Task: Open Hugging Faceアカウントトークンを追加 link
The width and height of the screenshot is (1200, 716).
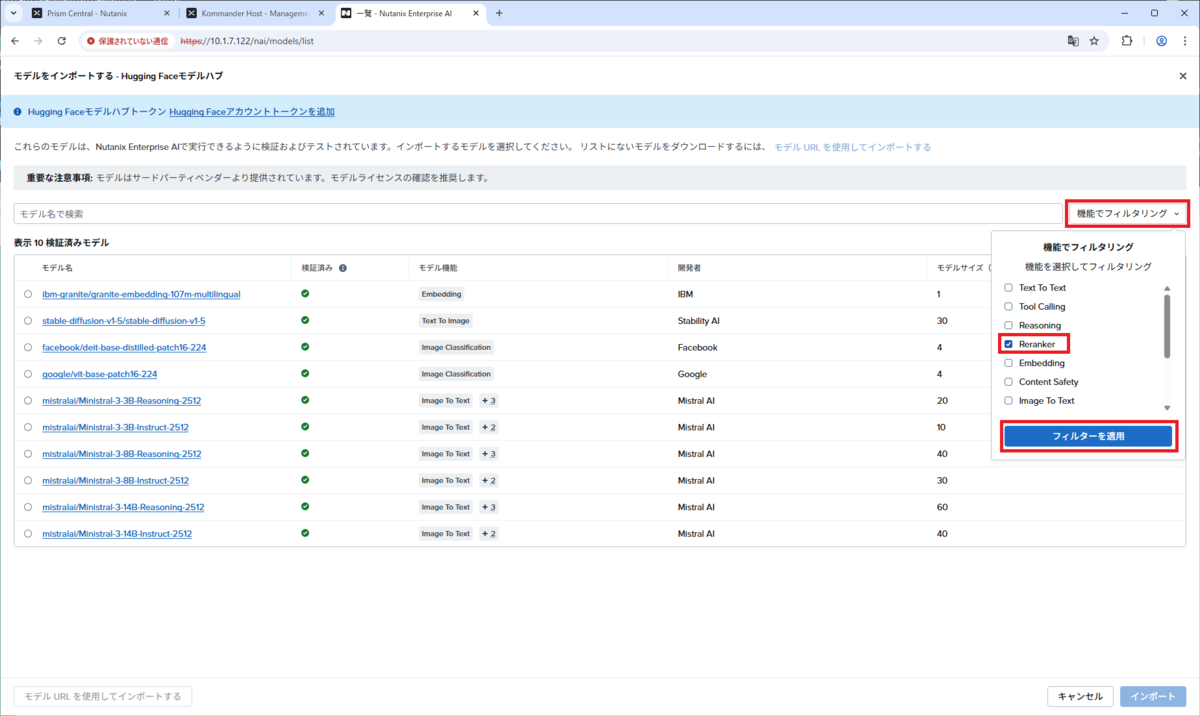Action: pos(252,112)
